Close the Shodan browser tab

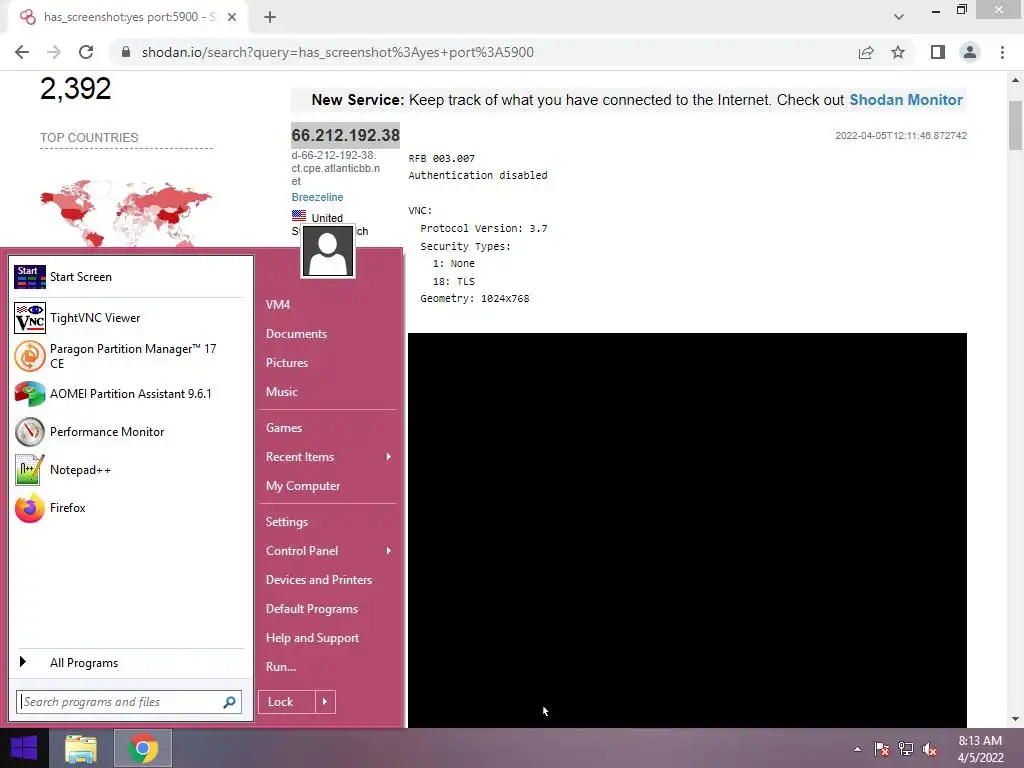click(232, 17)
